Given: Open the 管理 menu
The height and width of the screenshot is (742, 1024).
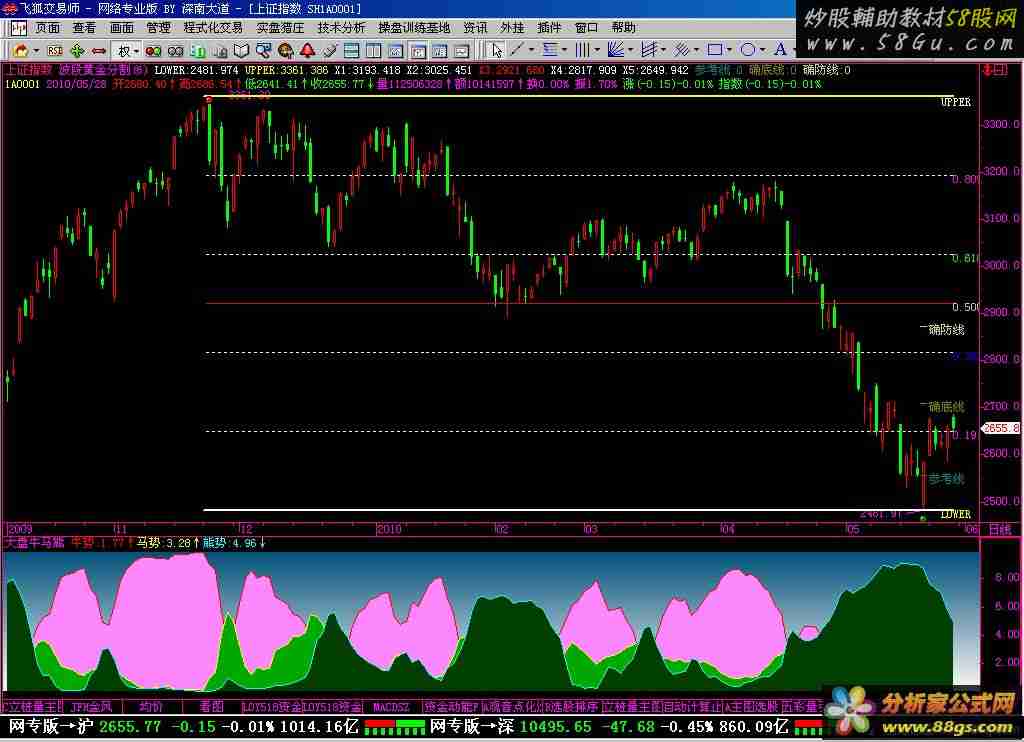Looking at the screenshot, I should coord(158,27).
